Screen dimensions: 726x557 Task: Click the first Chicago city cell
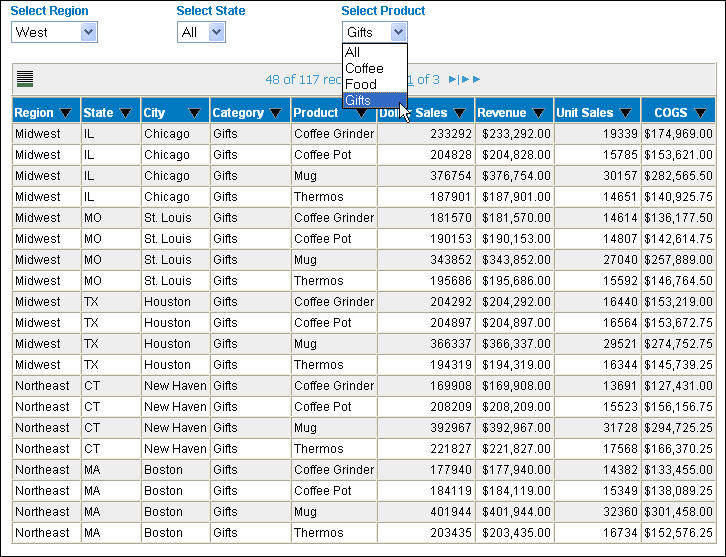166,134
